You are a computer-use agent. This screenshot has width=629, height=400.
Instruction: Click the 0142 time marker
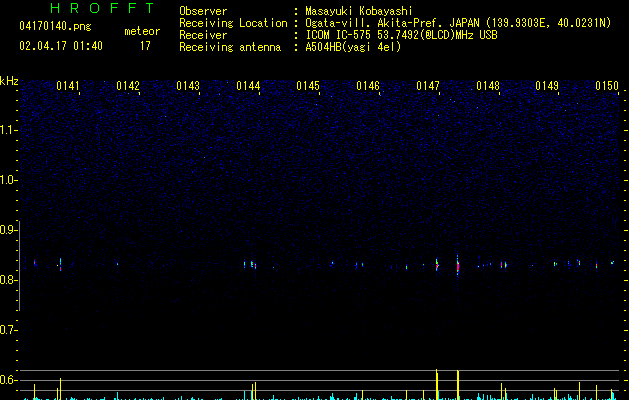tap(128, 86)
